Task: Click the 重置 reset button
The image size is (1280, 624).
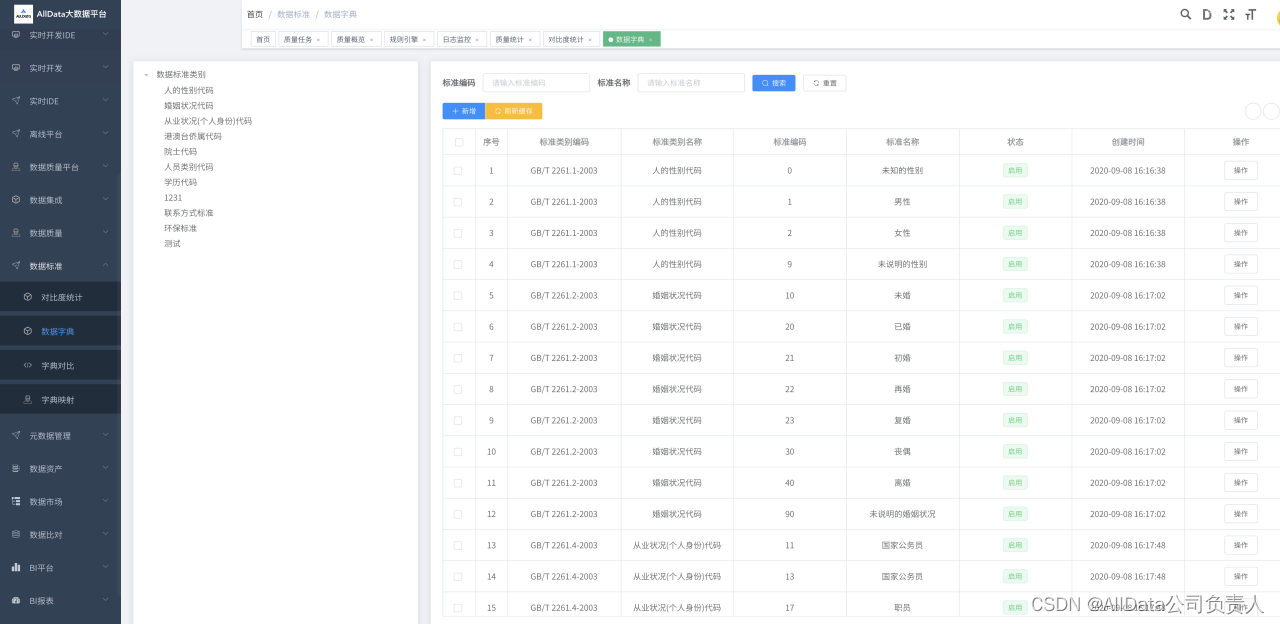Action: pyautogui.click(x=825, y=83)
